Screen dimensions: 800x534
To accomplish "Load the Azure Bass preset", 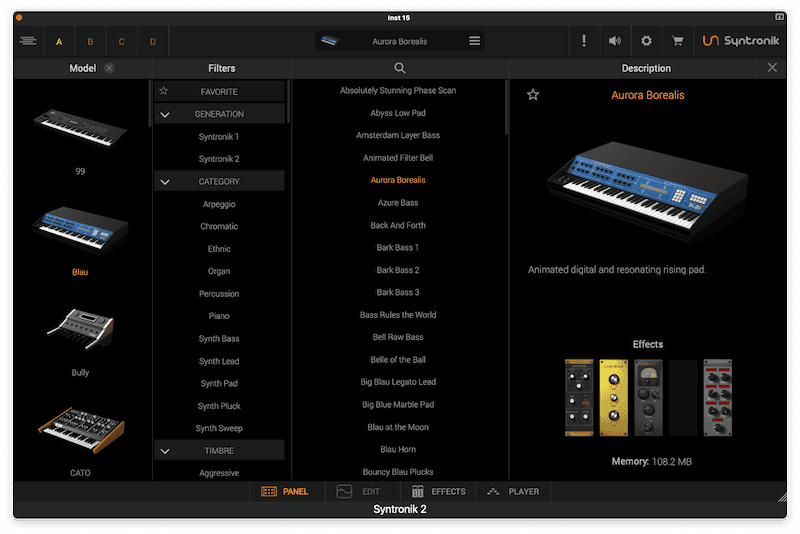I will [398, 202].
